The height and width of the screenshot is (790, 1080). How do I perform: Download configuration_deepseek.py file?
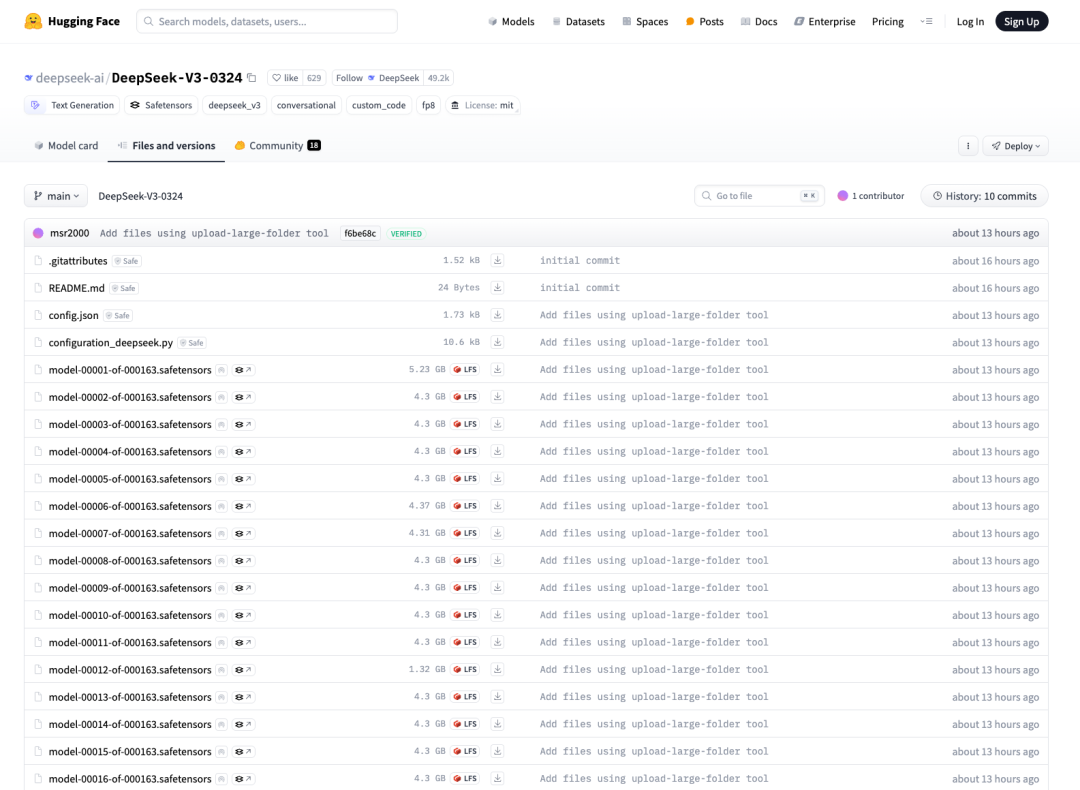[x=497, y=342]
